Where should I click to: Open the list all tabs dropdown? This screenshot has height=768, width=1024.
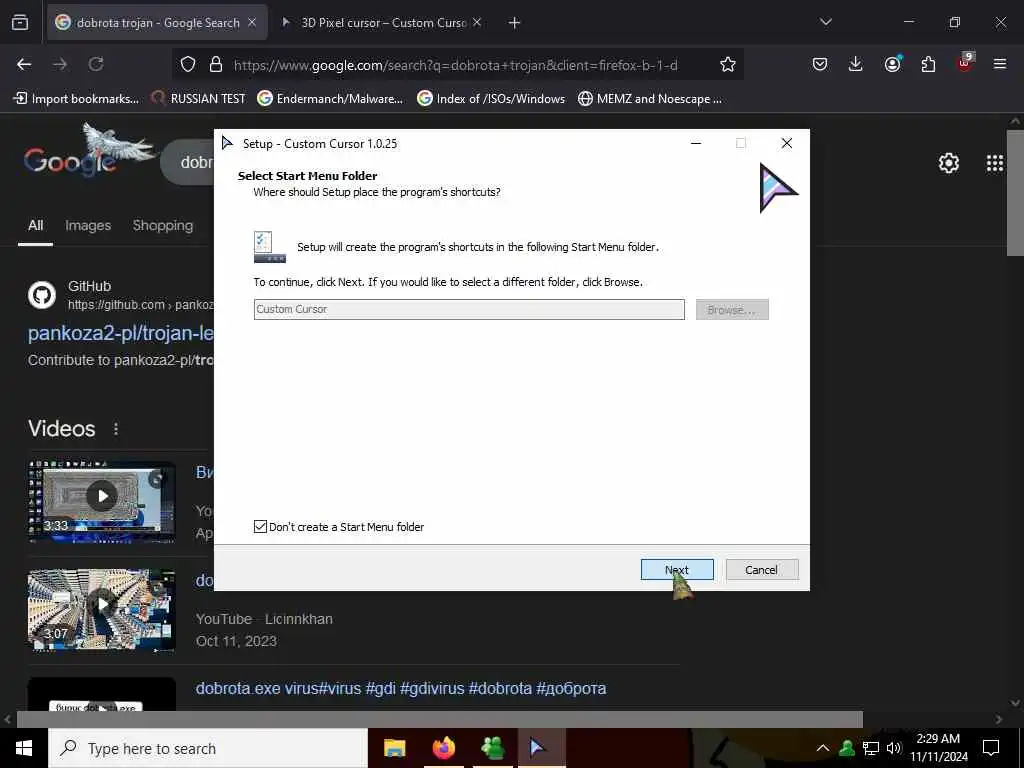(825, 22)
